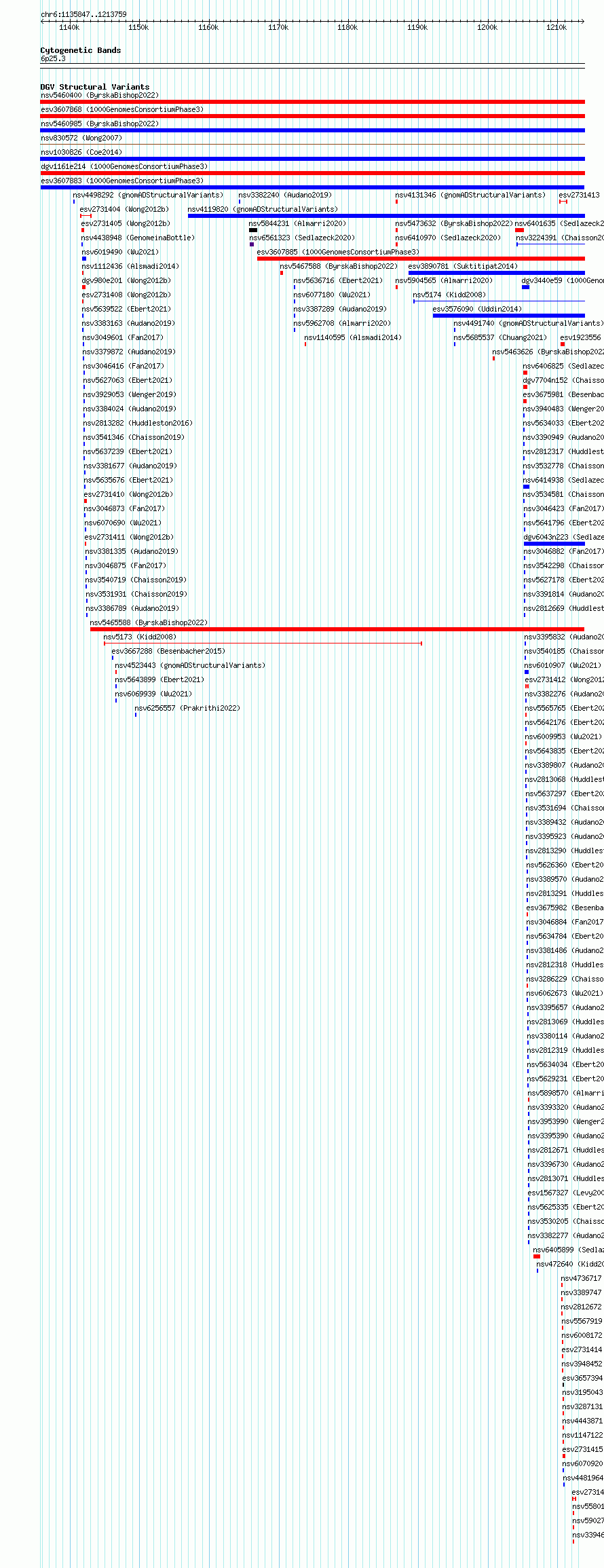
Task: Click the long red bar under nsv5465588
Action: (337, 629)
